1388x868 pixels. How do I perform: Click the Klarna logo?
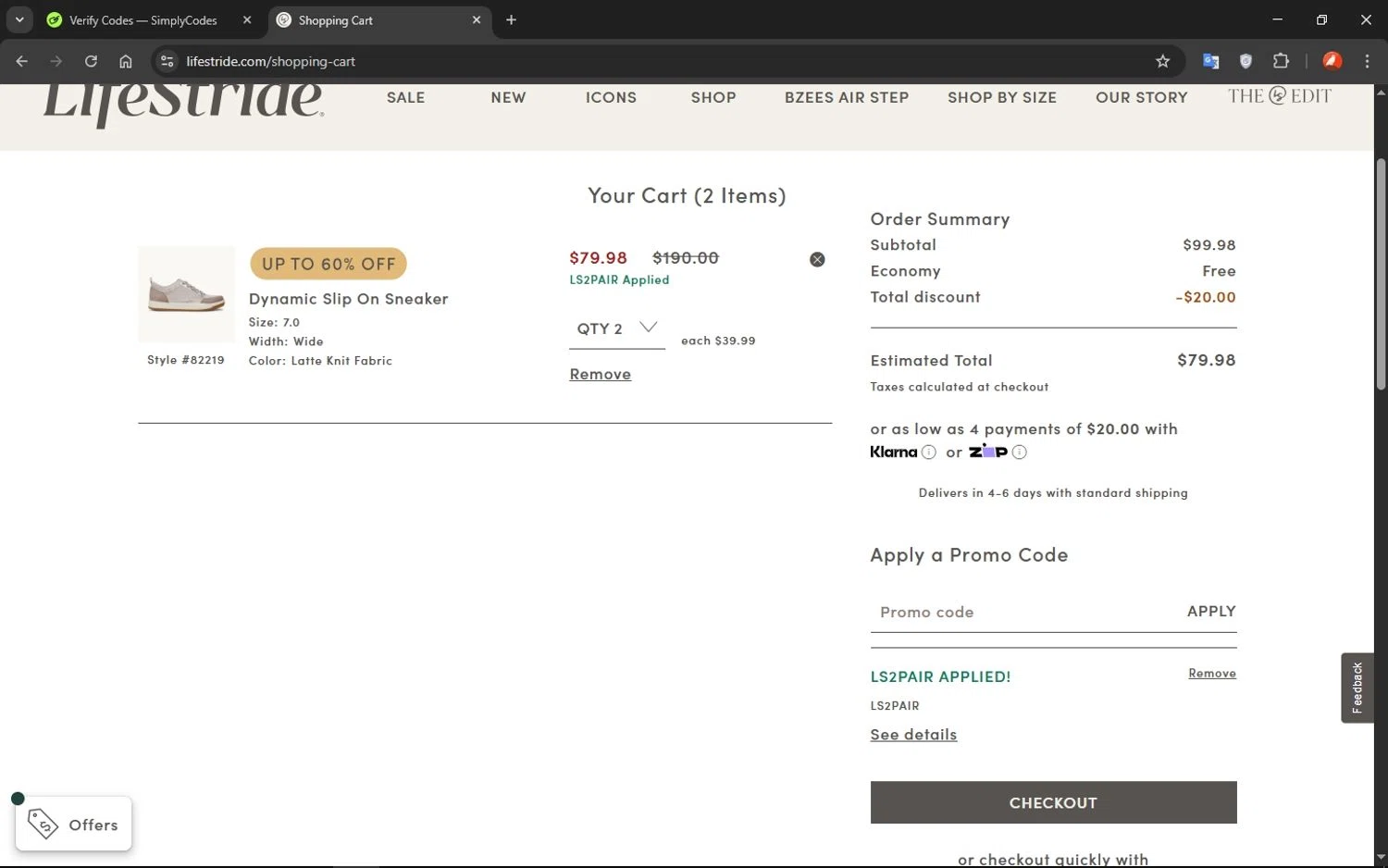click(x=893, y=452)
